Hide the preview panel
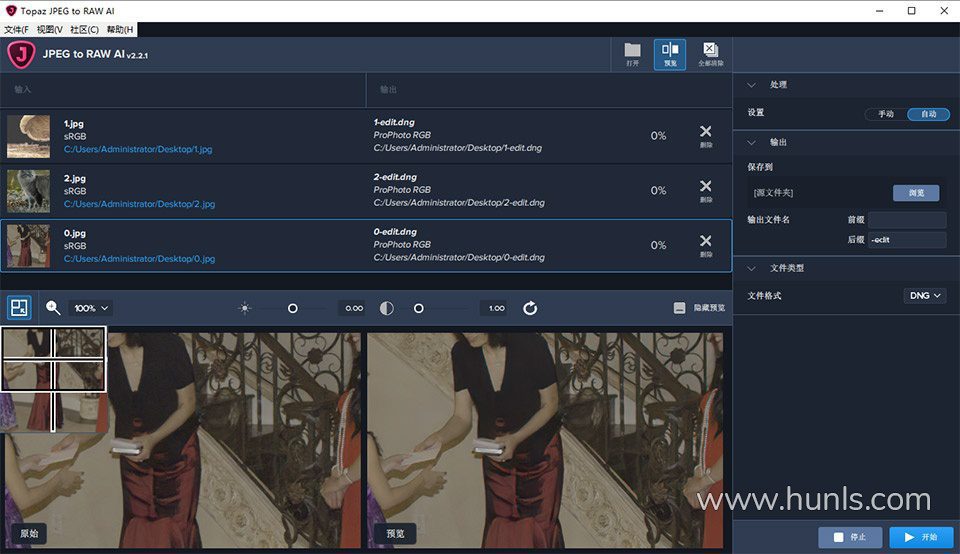Screen dimensions: 960x554 click(699, 308)
